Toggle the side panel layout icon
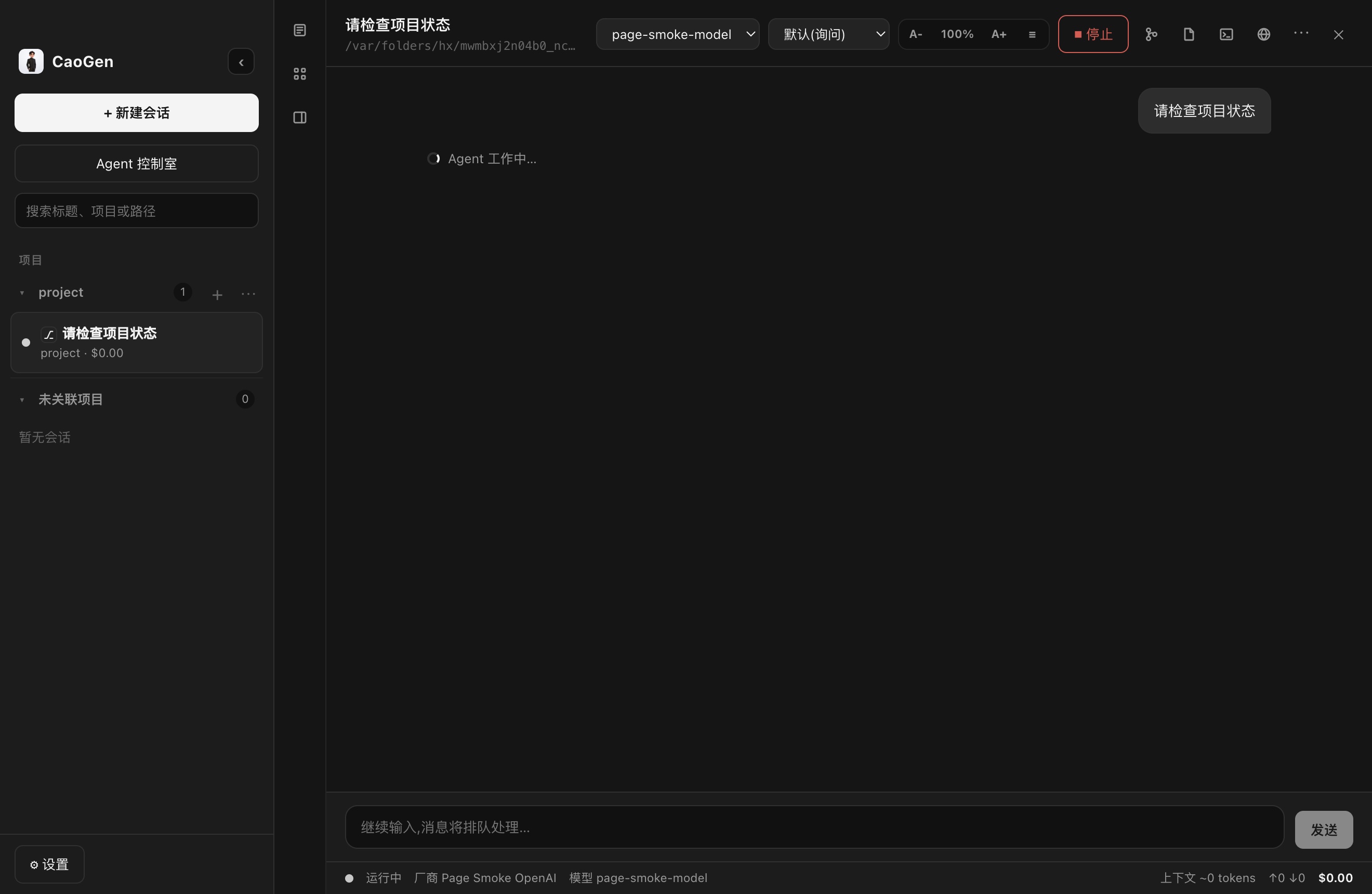 click(x=300, y=117)
